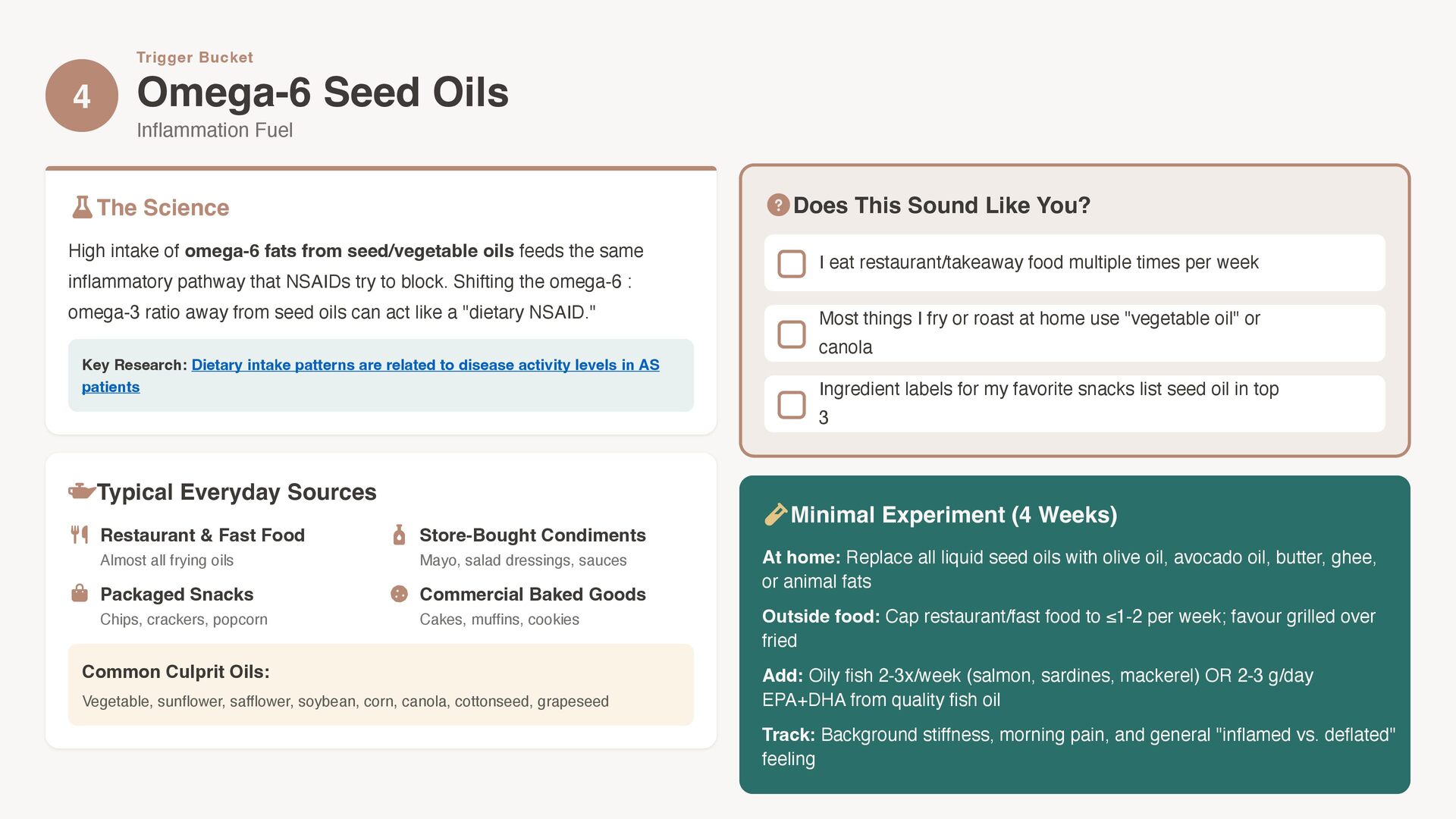Screen dimensions: 1456x819
Task: Tick the vegetable oil or canola checkbox
Action: pyautogui.click(x=792, y=334)
